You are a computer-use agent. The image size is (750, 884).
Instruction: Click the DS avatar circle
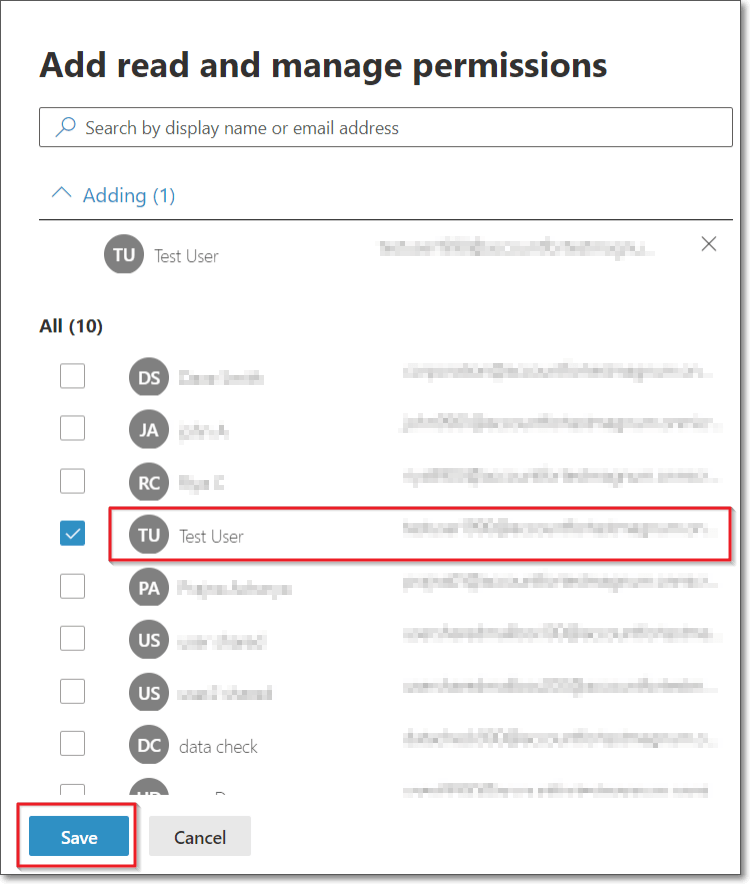pyautogui.click(x=148, y=376)
